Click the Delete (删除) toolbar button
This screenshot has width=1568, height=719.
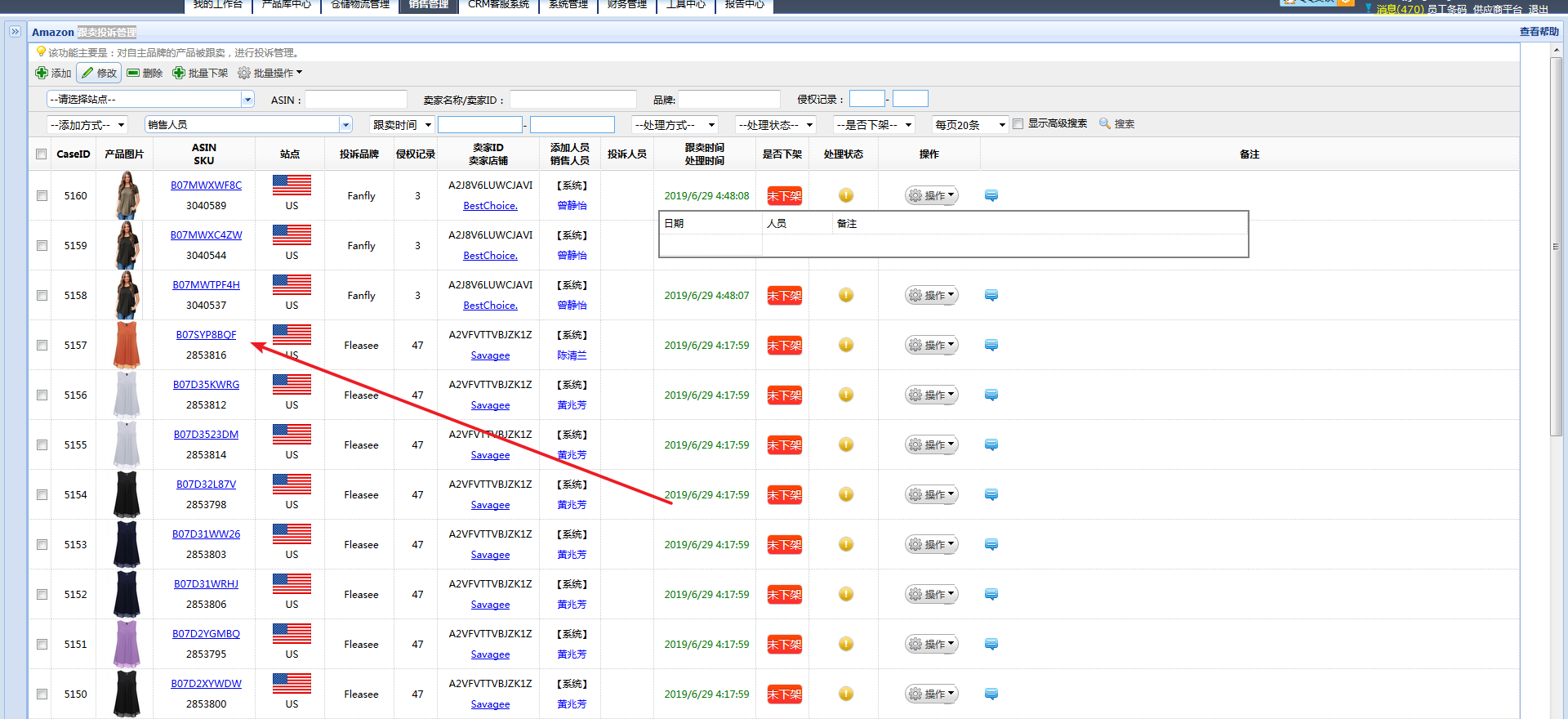pos(145,73)
